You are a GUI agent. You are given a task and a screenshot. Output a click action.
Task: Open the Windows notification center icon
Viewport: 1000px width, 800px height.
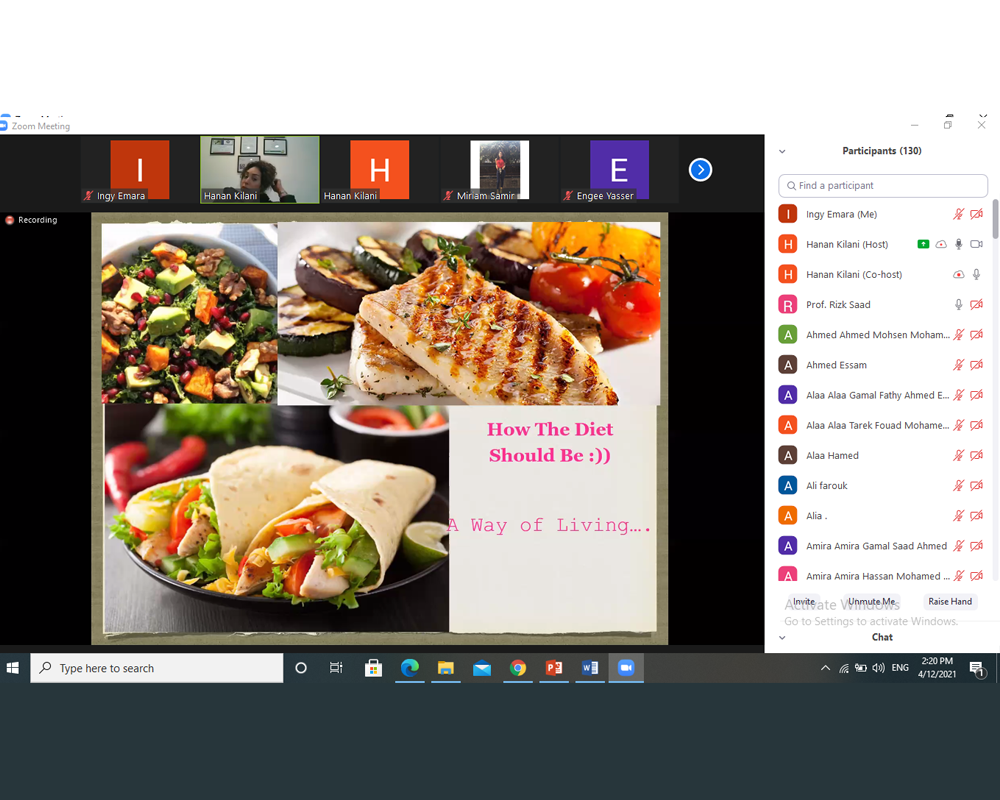976,668
